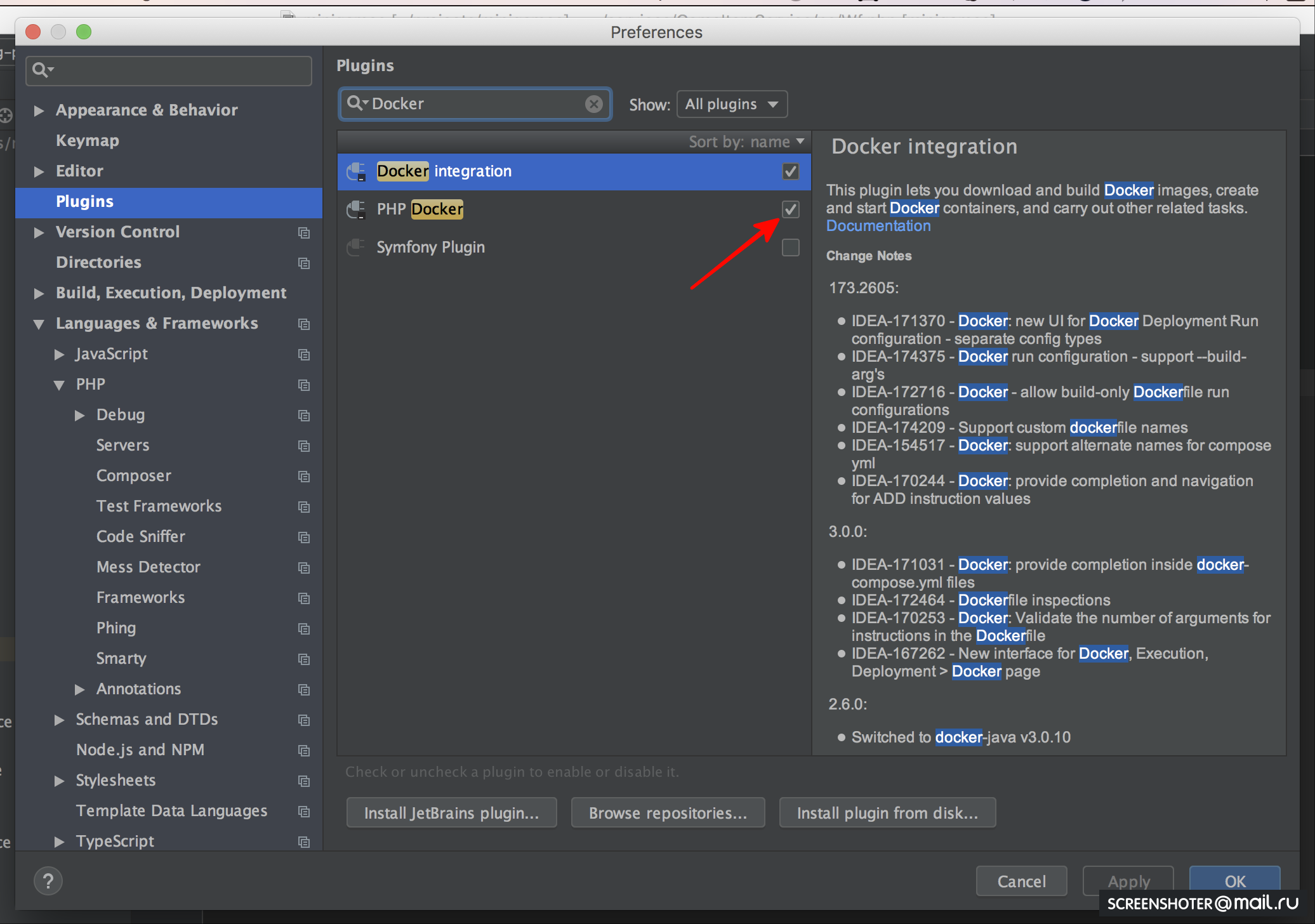Collapse the Languages & Frameworks tree
Screen dimensions: 1315x924
click(x=39, y=324)
